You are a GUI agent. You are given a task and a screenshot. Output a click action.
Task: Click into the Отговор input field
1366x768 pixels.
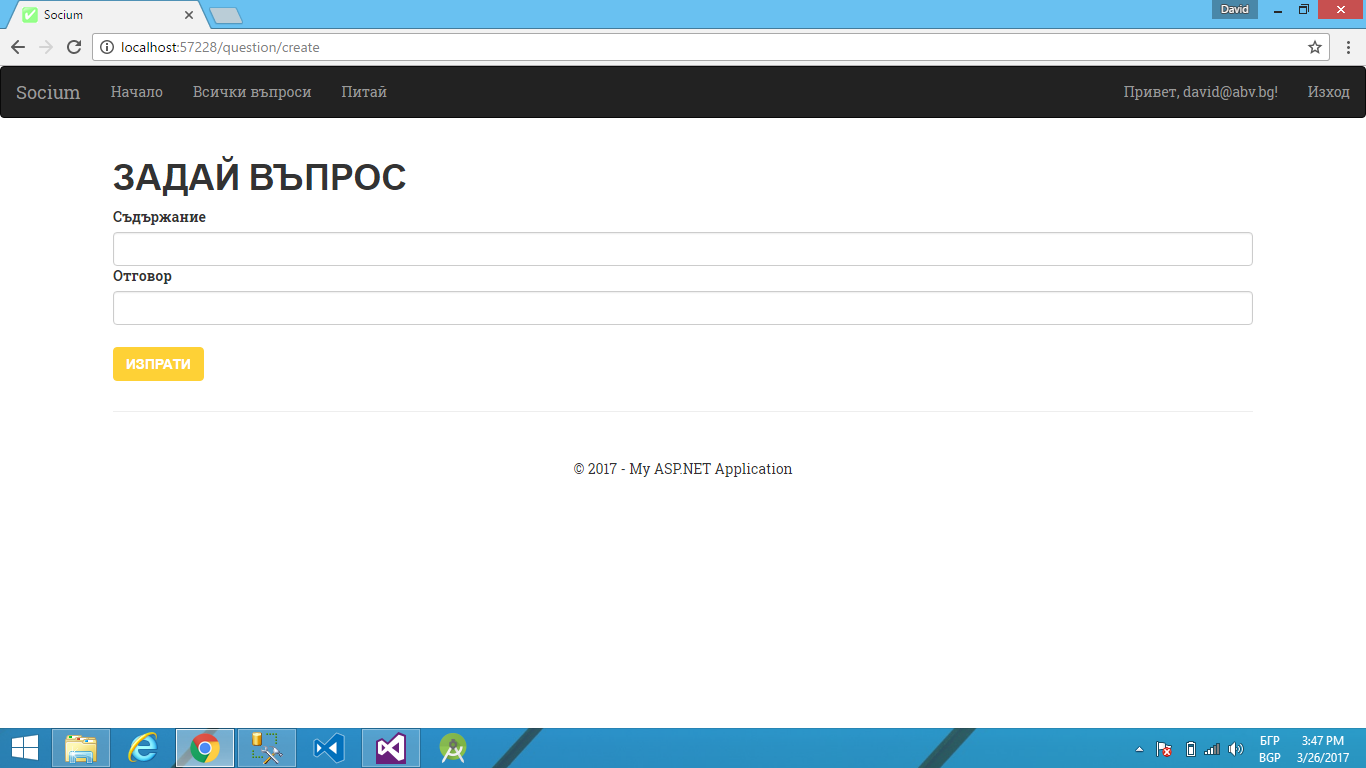pos(682,308)
